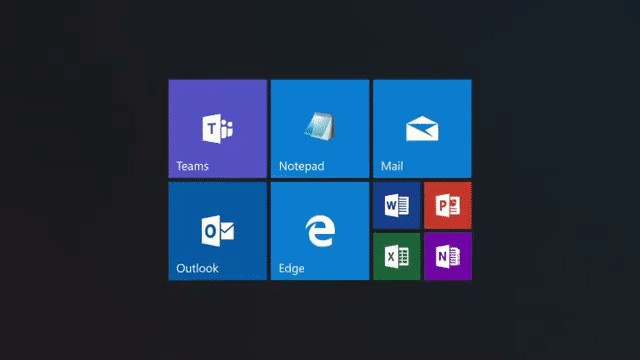Launch PowerPoint from the red tile
Screen dimensions: 640x360
point(448,205)
